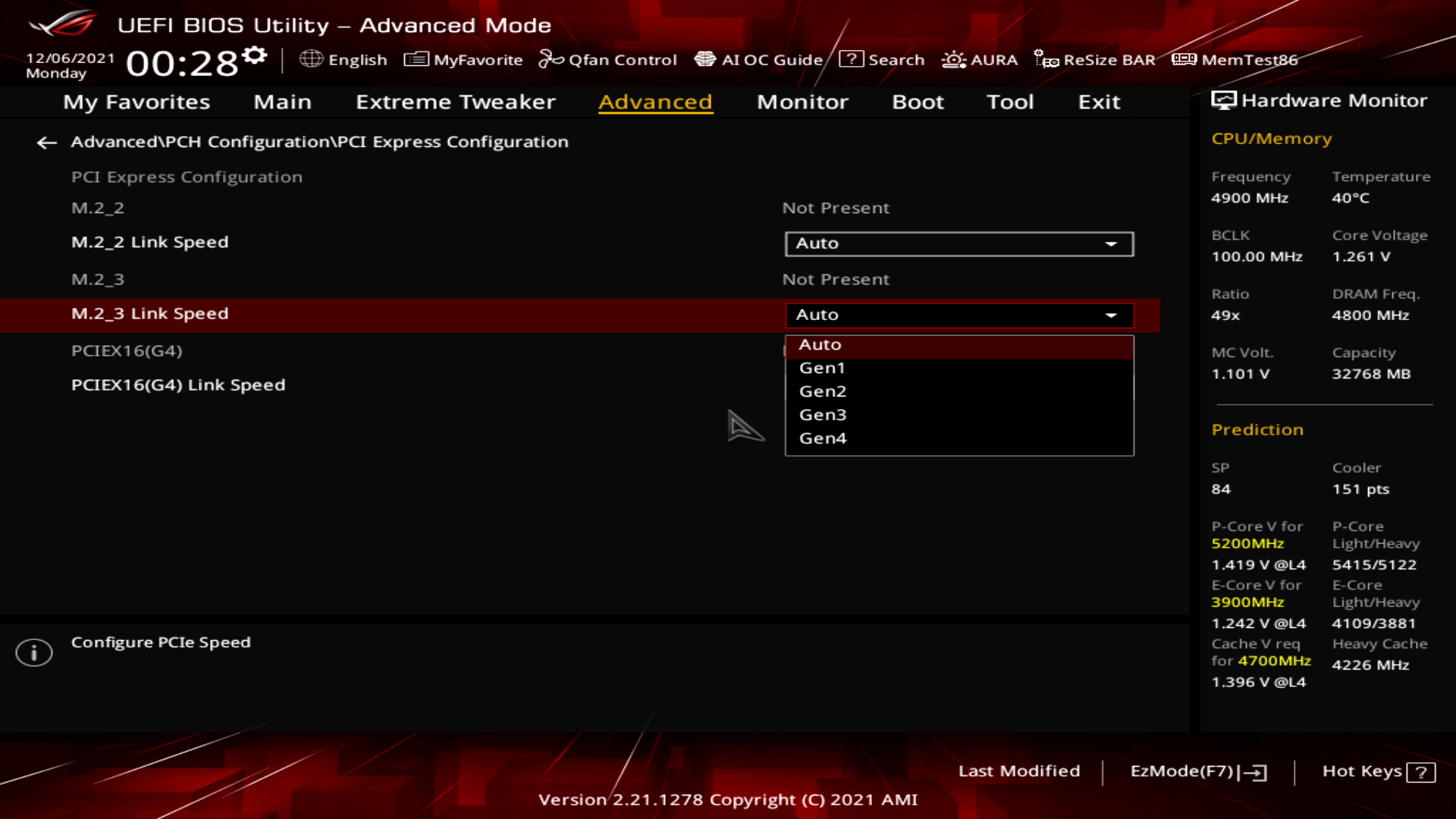Launch MemTest86 memory icon

(1183, 59)
